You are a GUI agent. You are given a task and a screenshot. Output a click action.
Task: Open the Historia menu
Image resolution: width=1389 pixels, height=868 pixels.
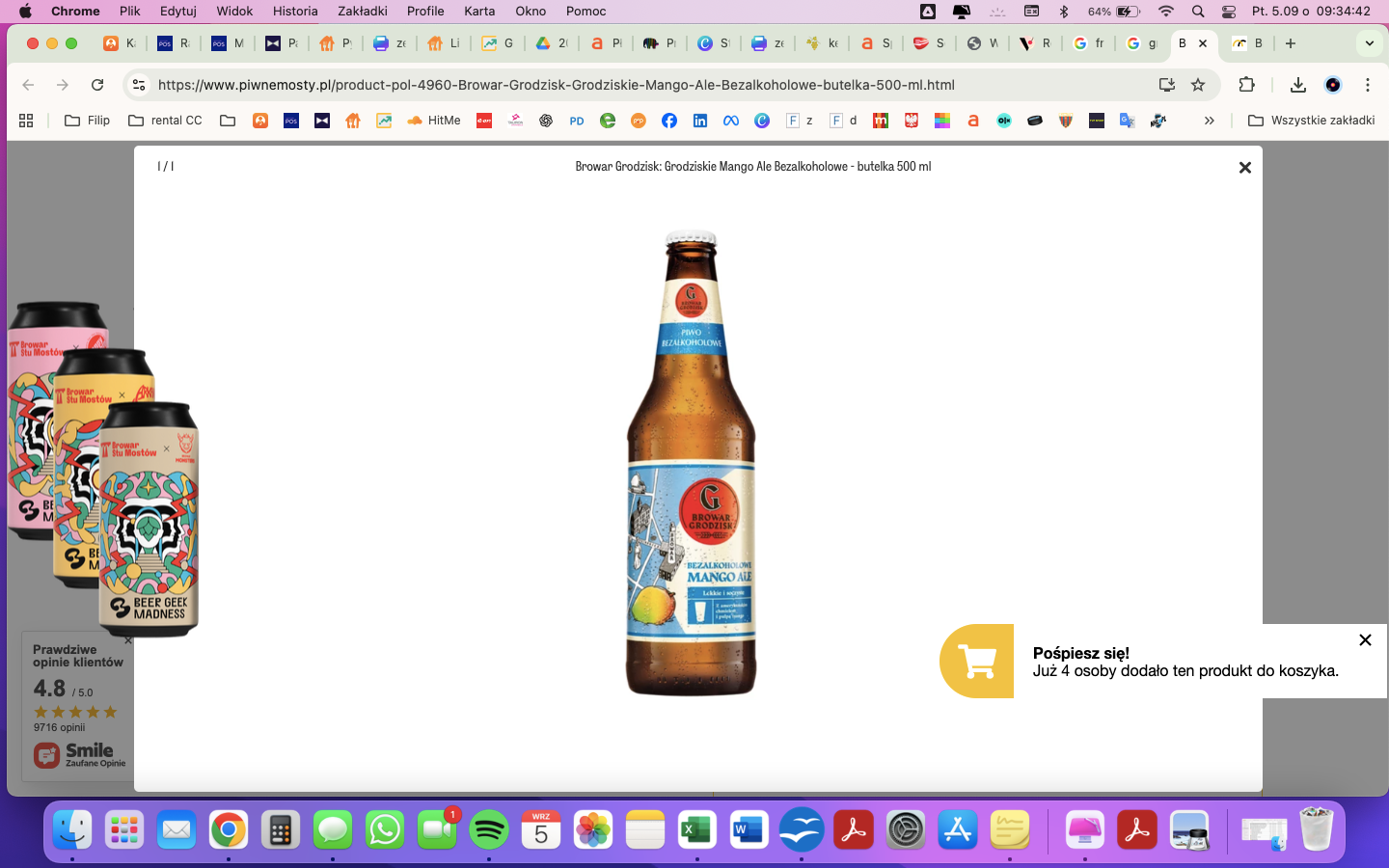pyautogui.click(x=294, y=11)
